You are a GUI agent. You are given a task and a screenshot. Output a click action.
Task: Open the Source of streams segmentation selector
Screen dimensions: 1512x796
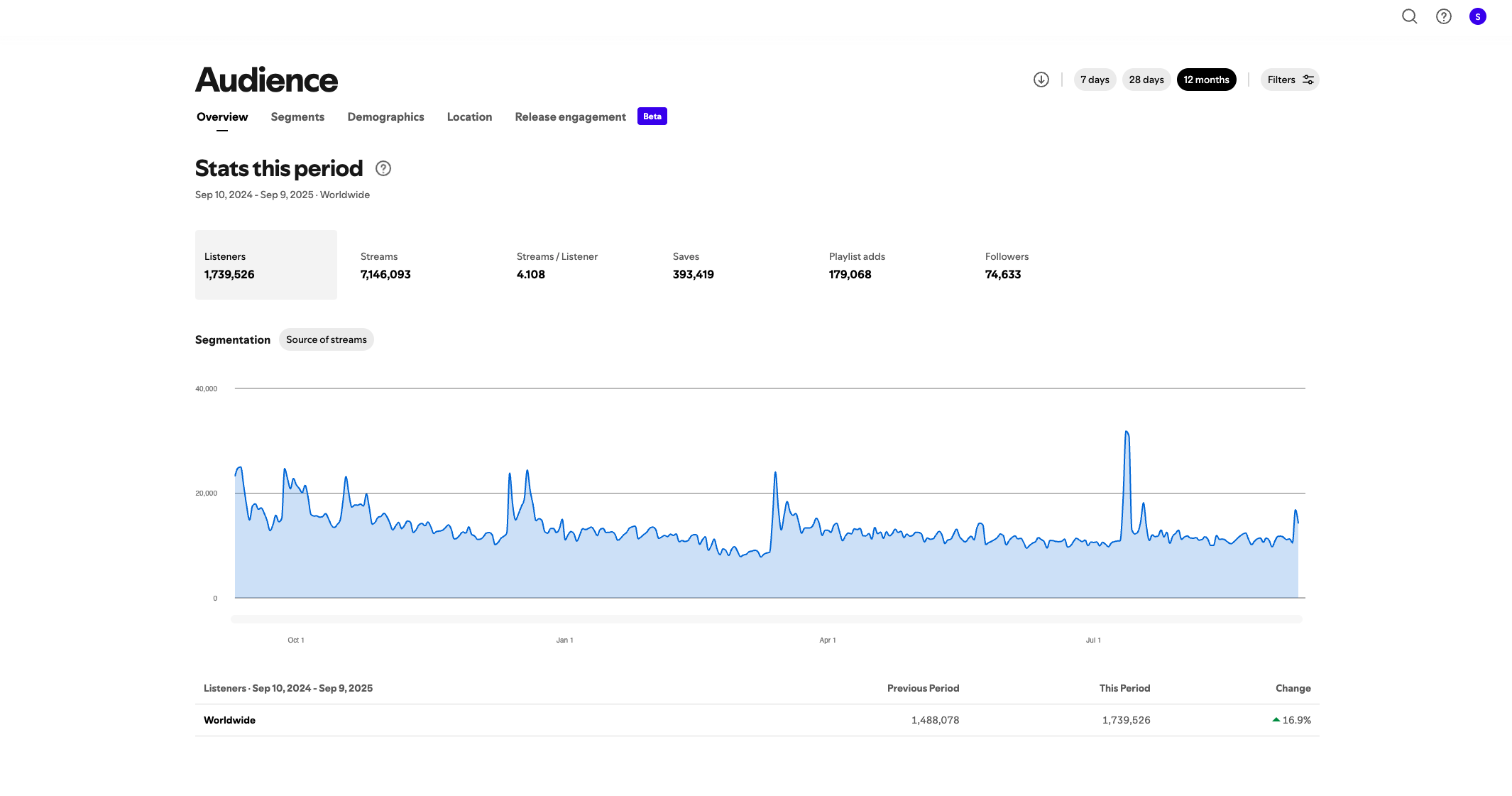click(x=326, y=339)
